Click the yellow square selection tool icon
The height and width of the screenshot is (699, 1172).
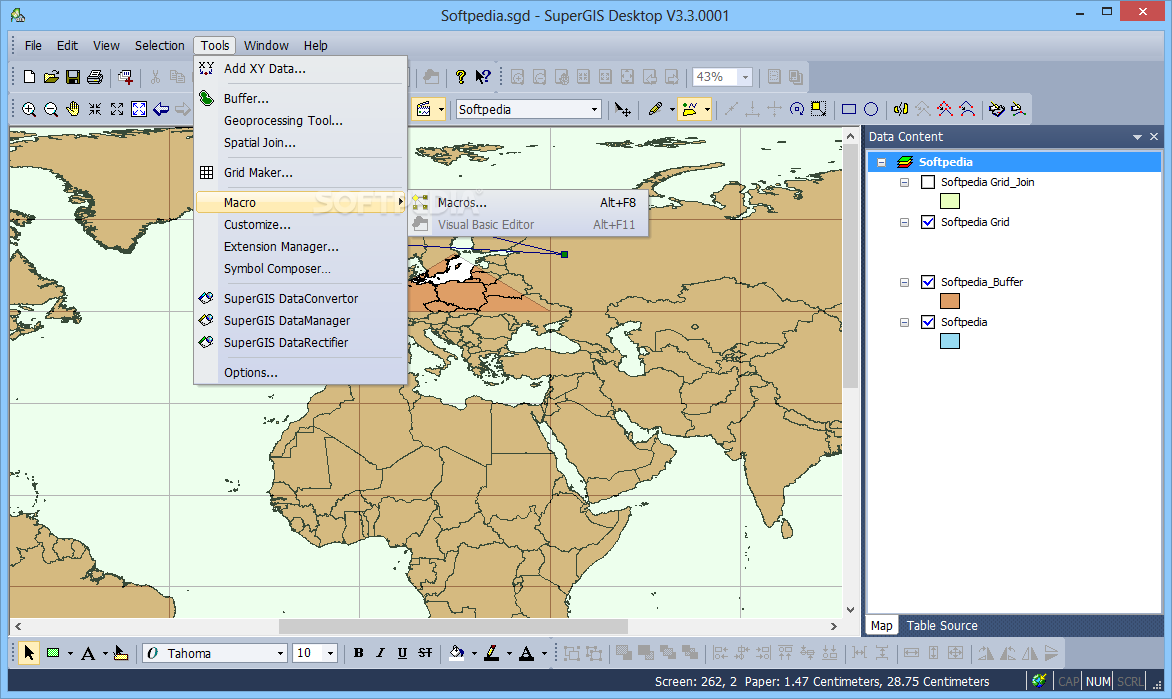click(819, 109)
